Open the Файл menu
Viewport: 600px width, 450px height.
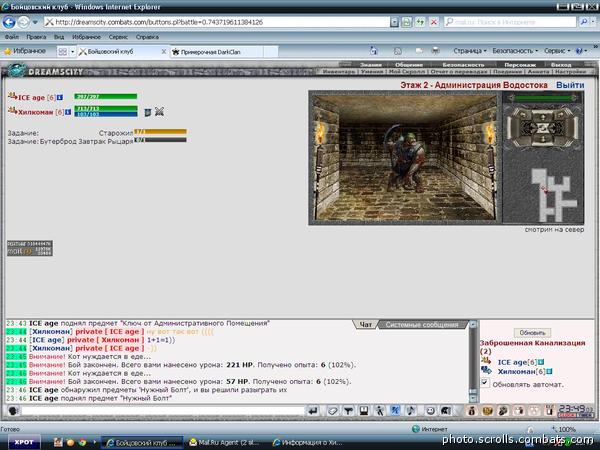coord(11,37)
